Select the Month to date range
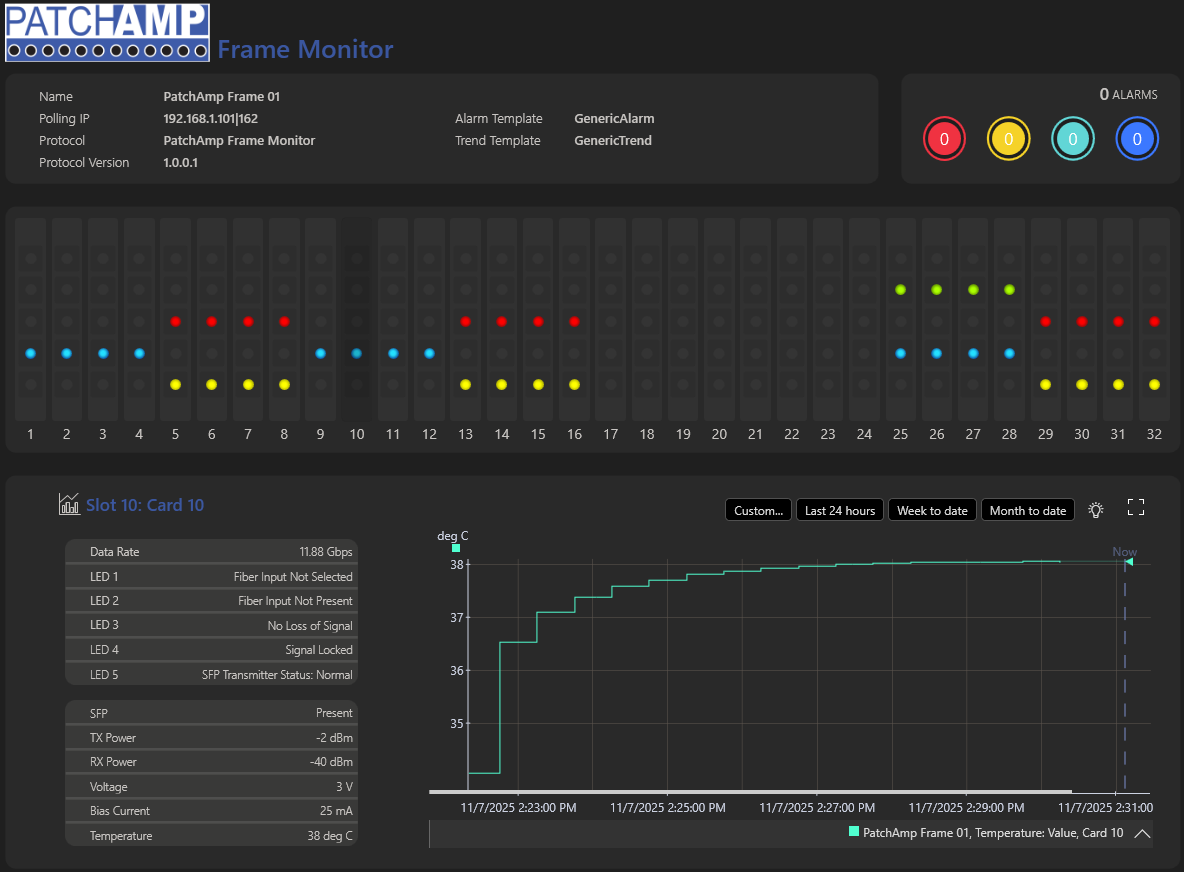The height and width of the screenshot is (872, 1184). pyautogui.click(x=1028, y=510)
